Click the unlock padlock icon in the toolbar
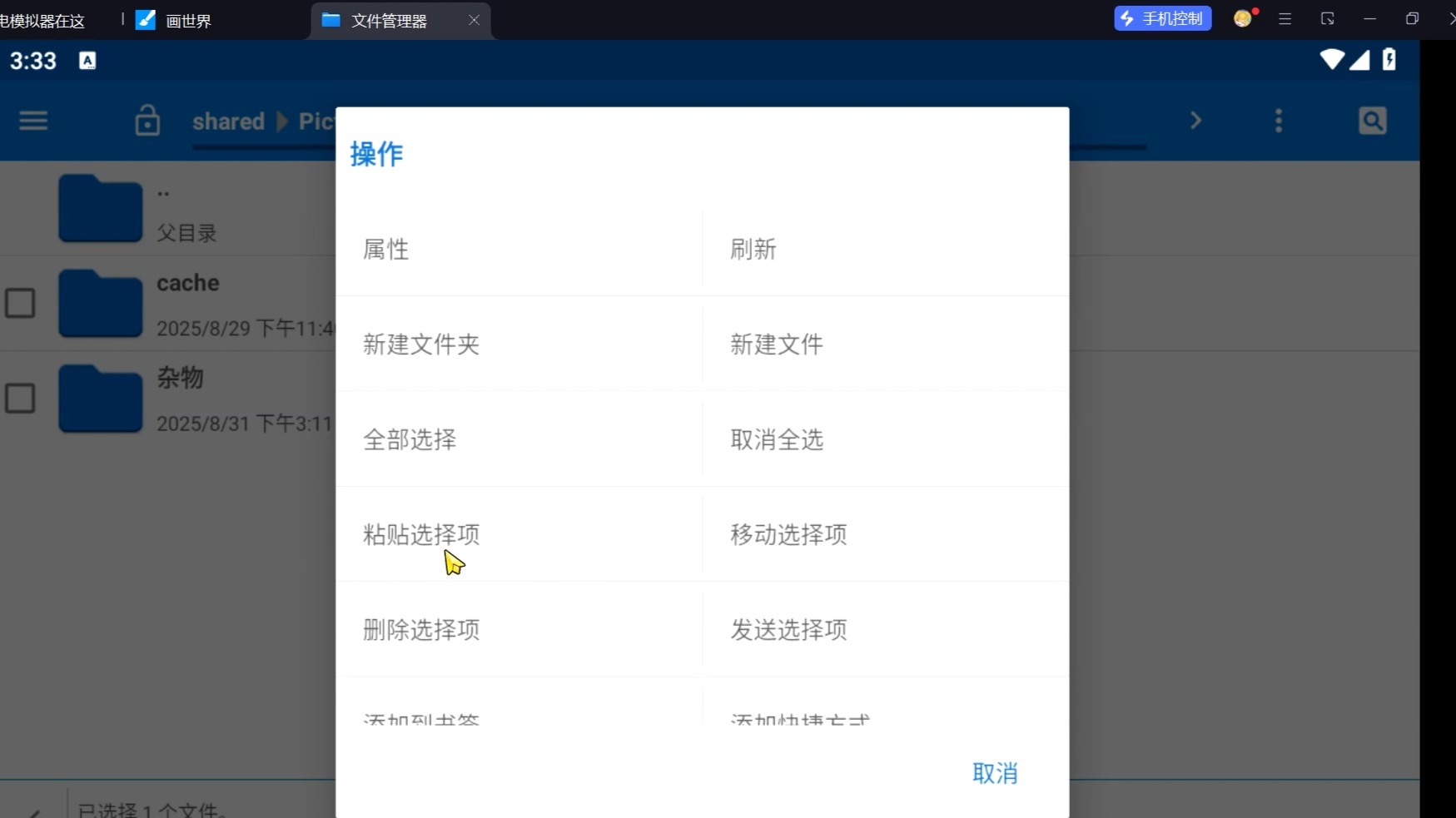Image resolution: width=1456 pixels, height=818 pixels. [x=147, y=121]
